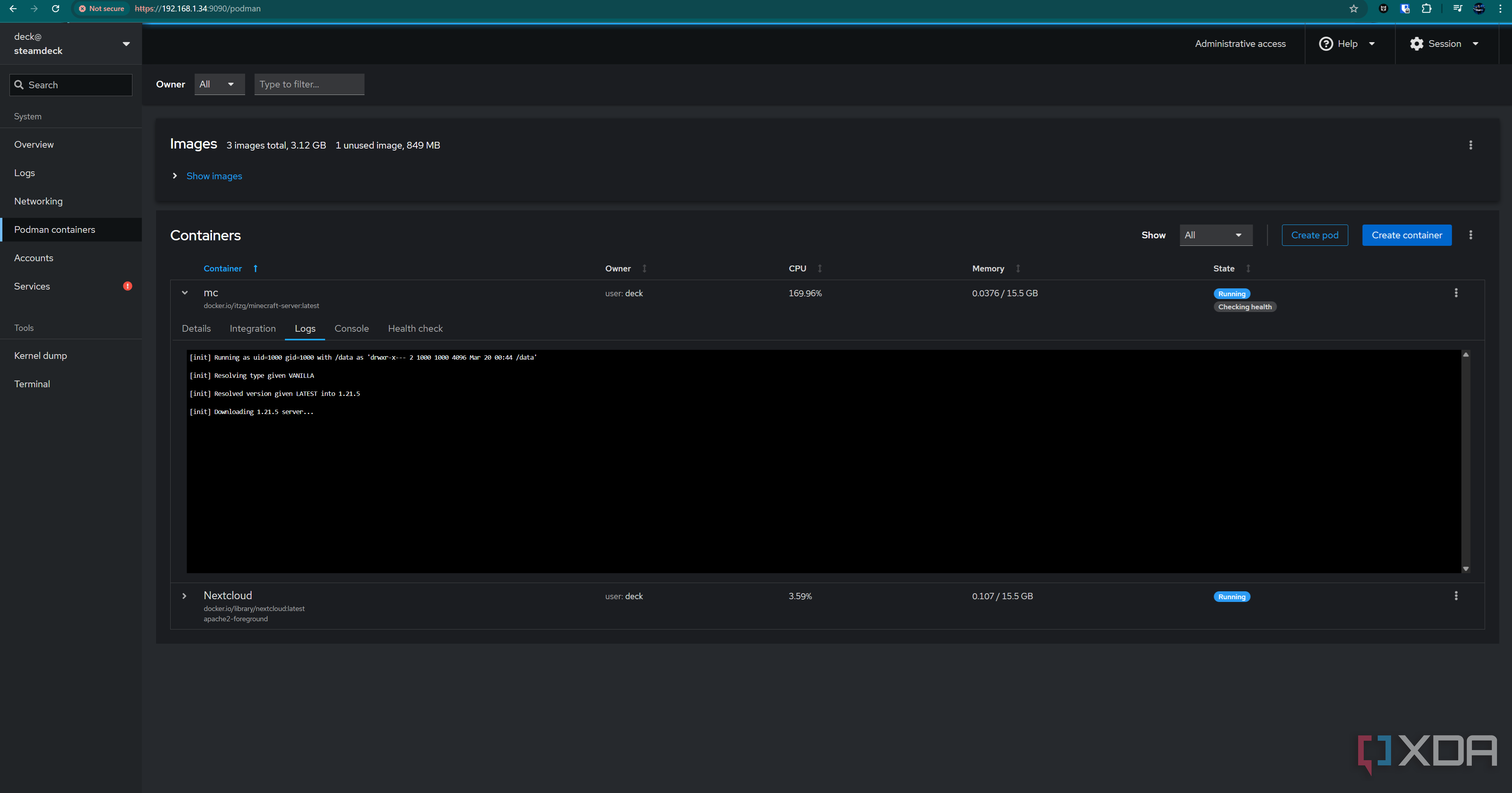Click the '1 unused image, 849 MB' text
The width and height of the screenshot is (1512, 793).
(x=387, y=145)
